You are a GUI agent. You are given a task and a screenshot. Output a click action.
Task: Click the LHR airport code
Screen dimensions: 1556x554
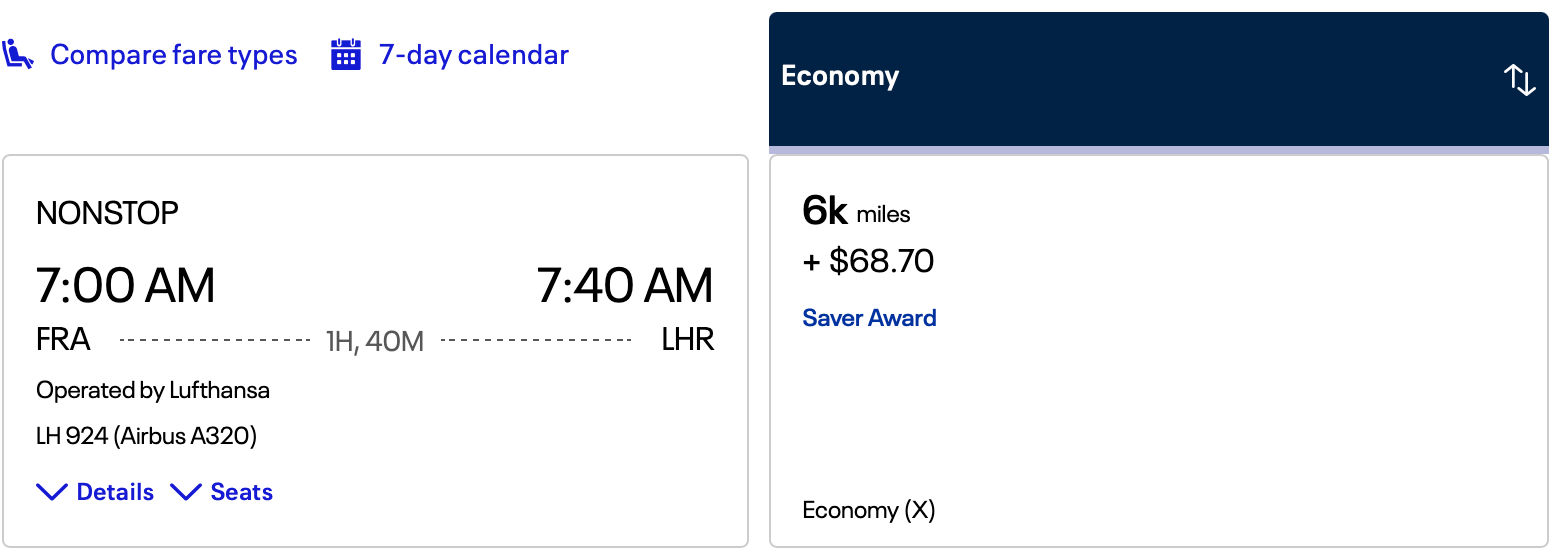tap(688, 340)
